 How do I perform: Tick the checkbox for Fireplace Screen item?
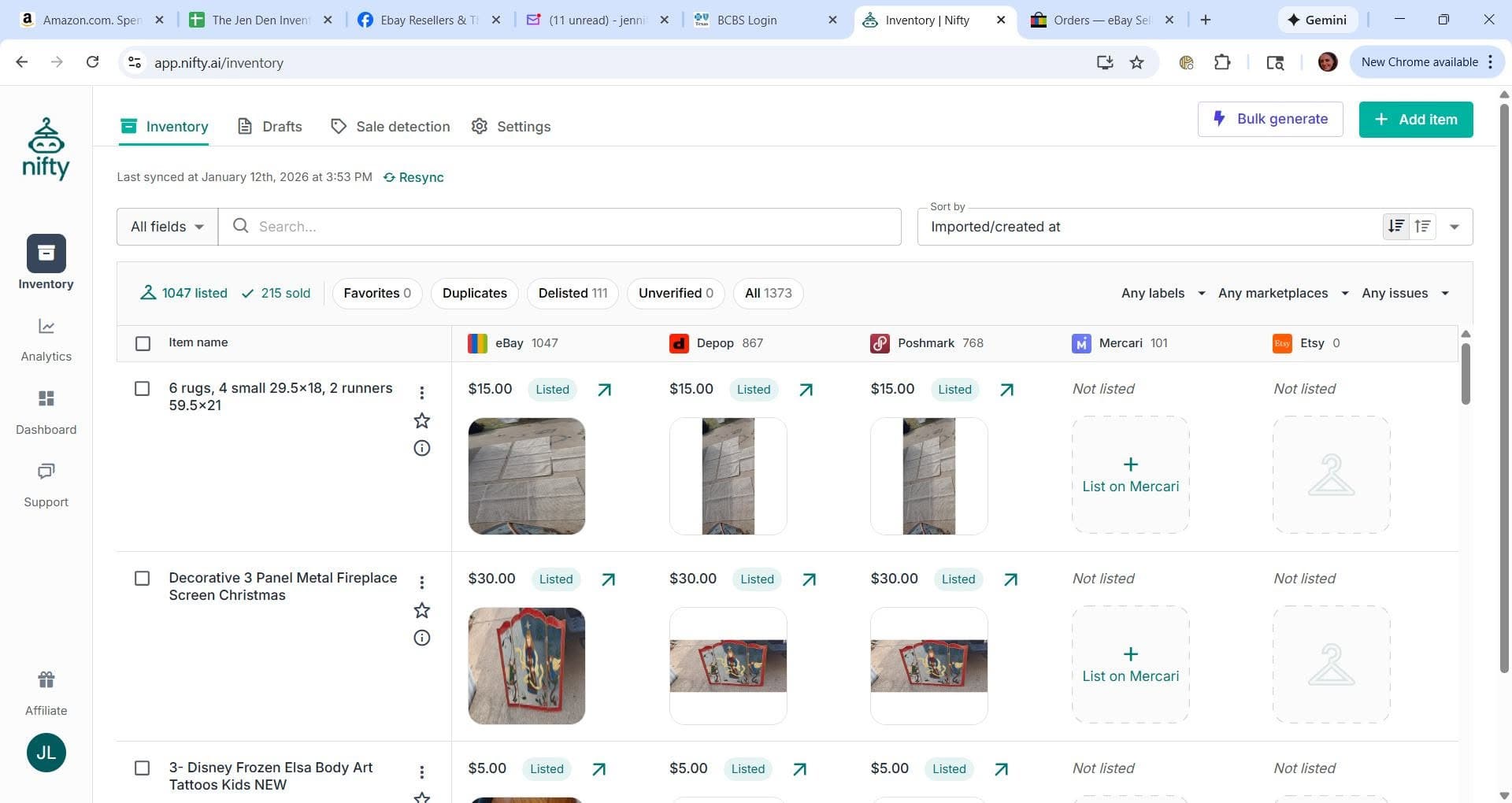coord(143,579)
